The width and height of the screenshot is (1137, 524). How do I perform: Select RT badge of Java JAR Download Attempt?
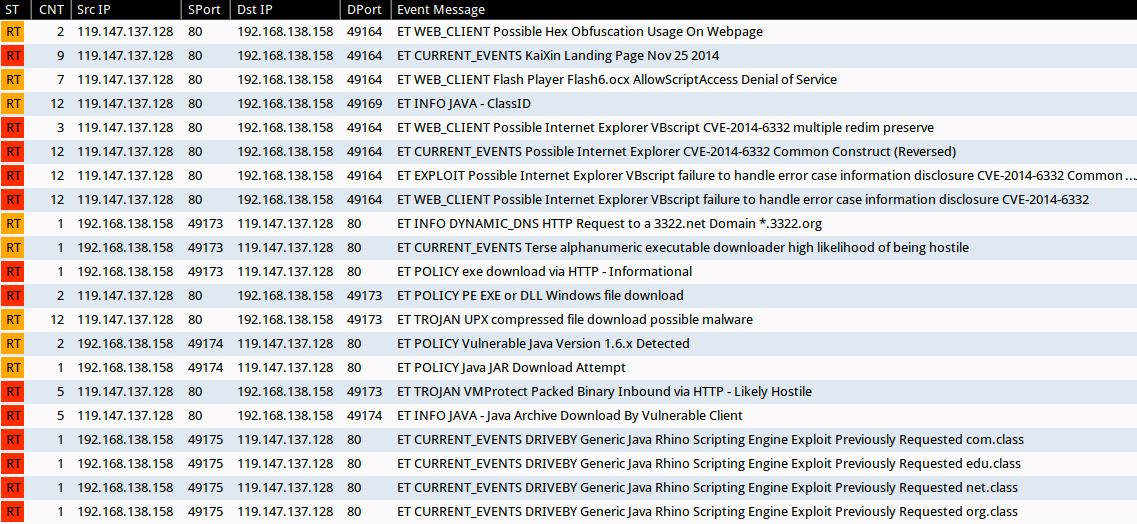13,368
